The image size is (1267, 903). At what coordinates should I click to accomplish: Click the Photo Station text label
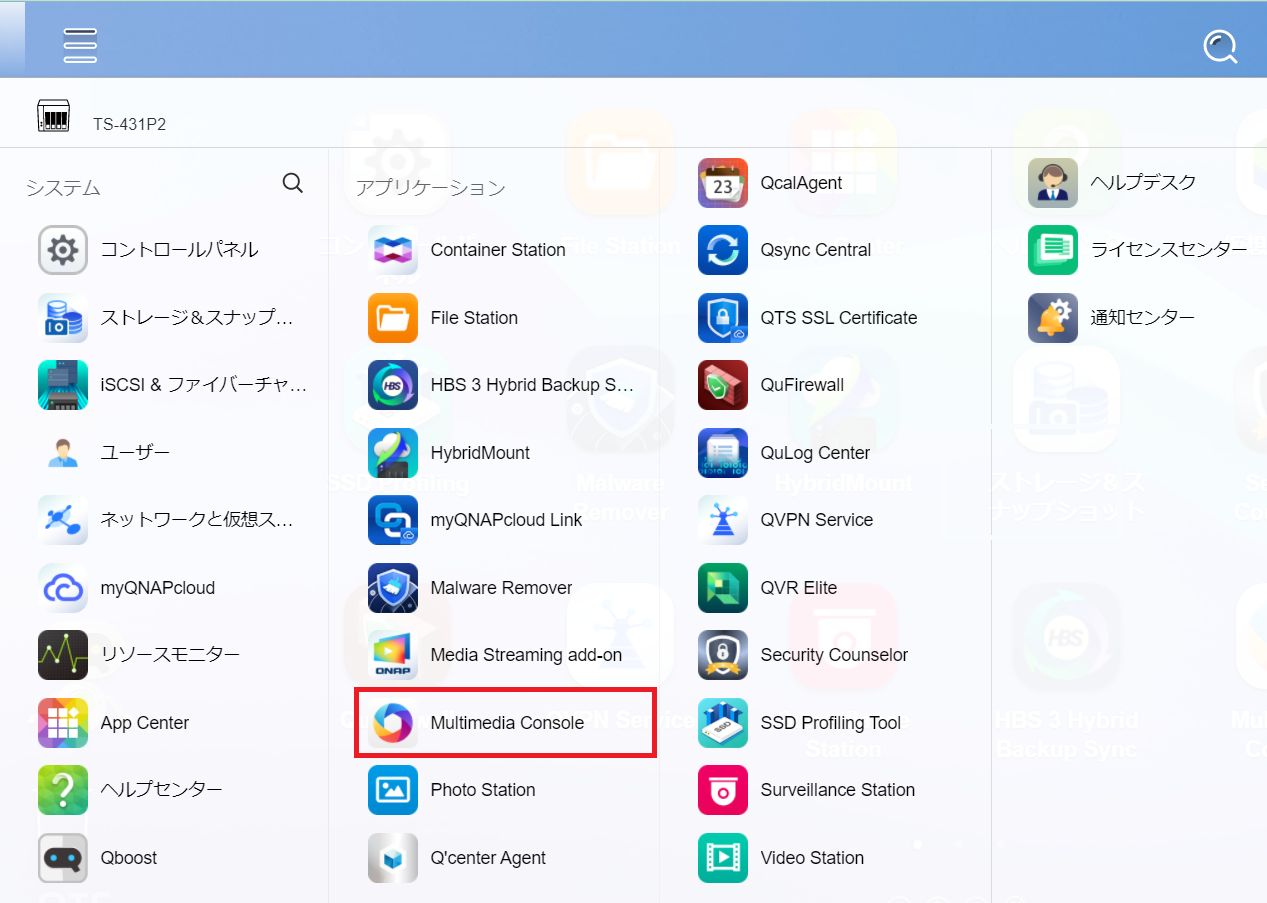[x=483, y=790]
